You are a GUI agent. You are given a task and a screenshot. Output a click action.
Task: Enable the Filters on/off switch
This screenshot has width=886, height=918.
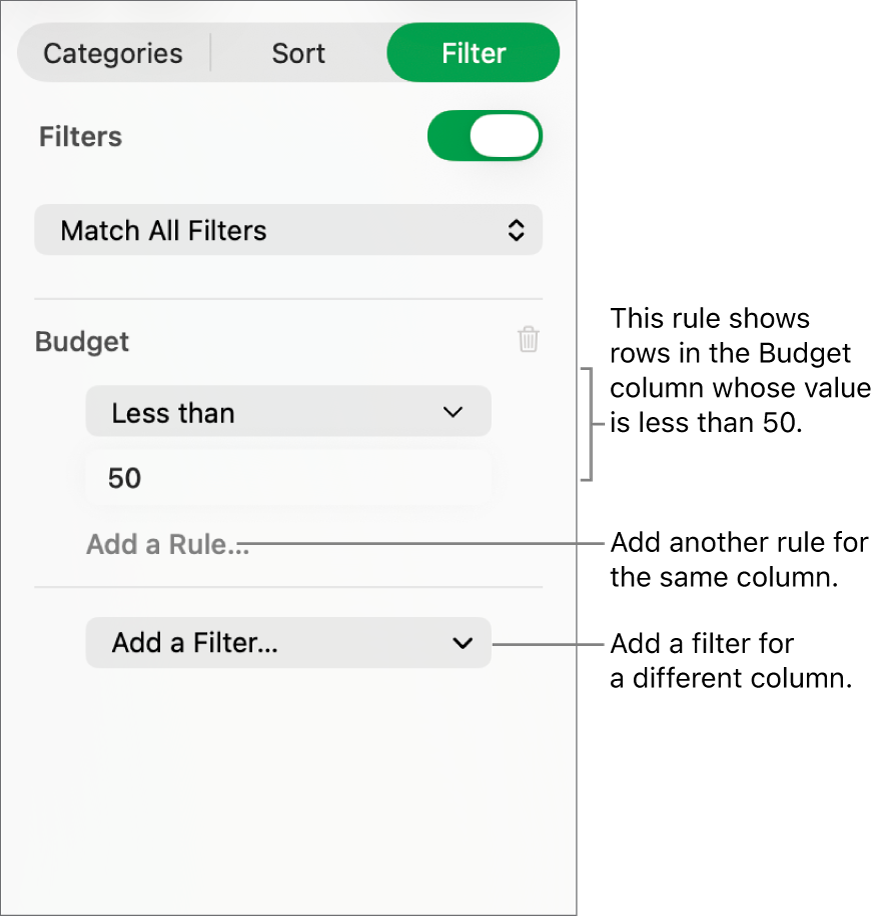click(x=485, y=136)
